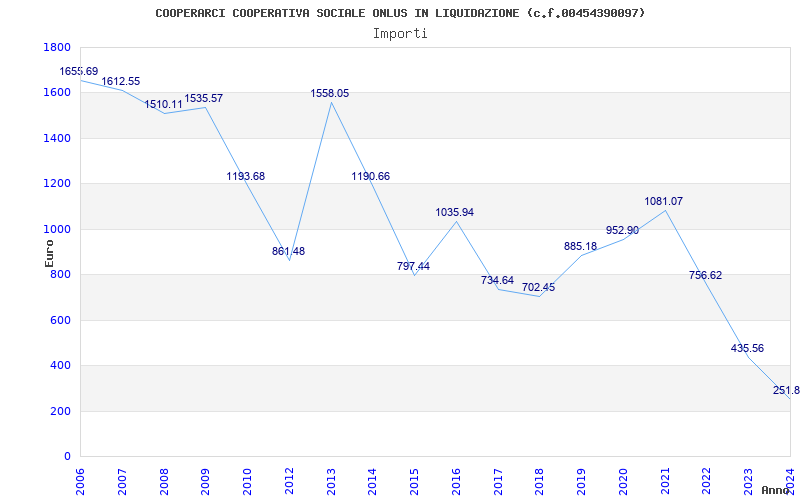The width and height of the screenshot is (800, 500).
Task: Click the 600 y-axis tick label
Action: (63, 320)
